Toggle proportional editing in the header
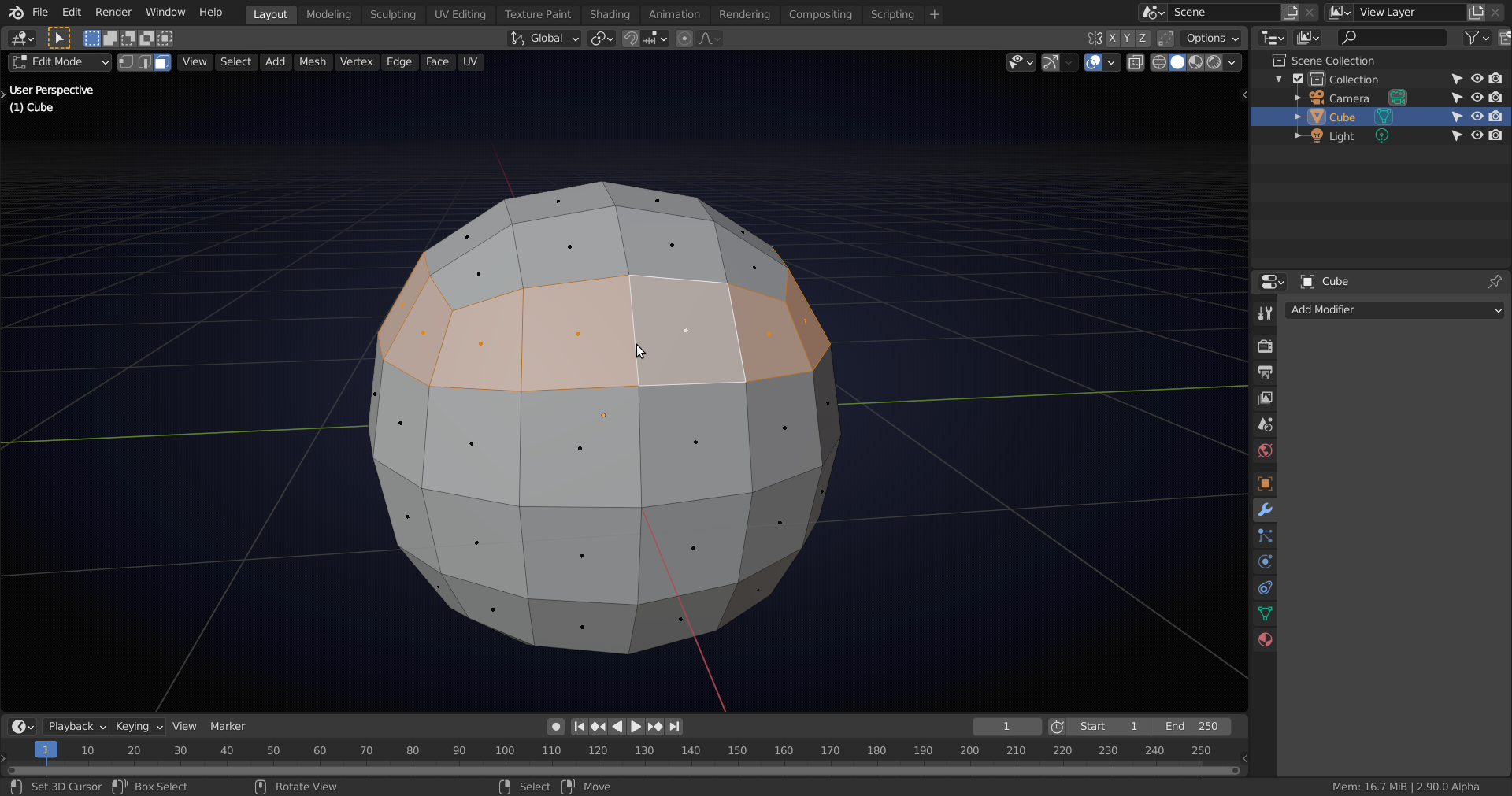 point(684,38)
